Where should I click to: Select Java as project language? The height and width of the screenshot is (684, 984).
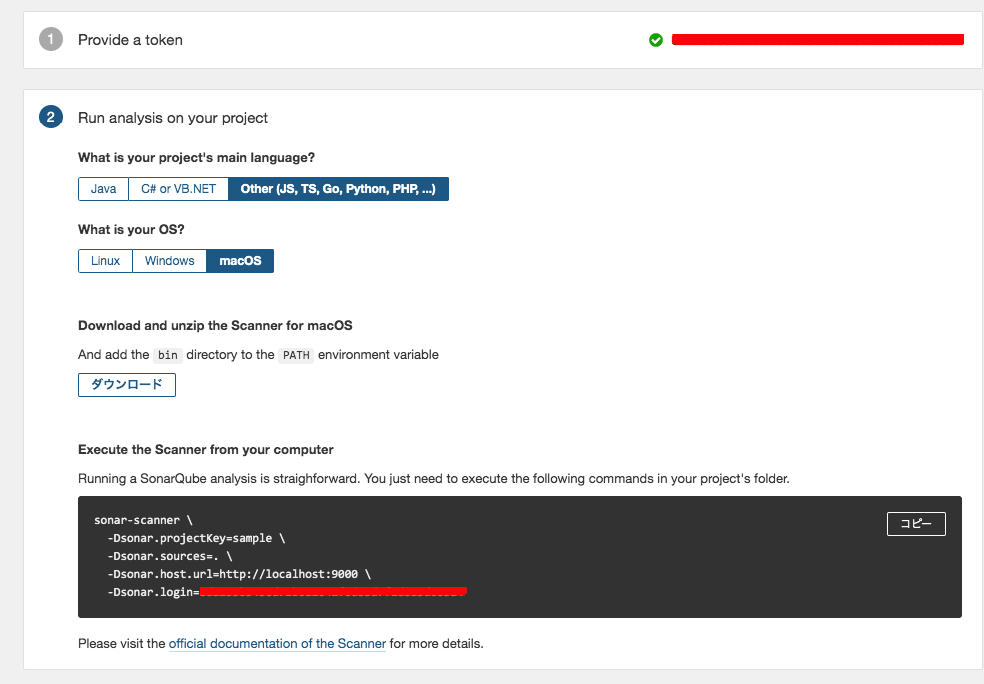[x=104, y=189]
